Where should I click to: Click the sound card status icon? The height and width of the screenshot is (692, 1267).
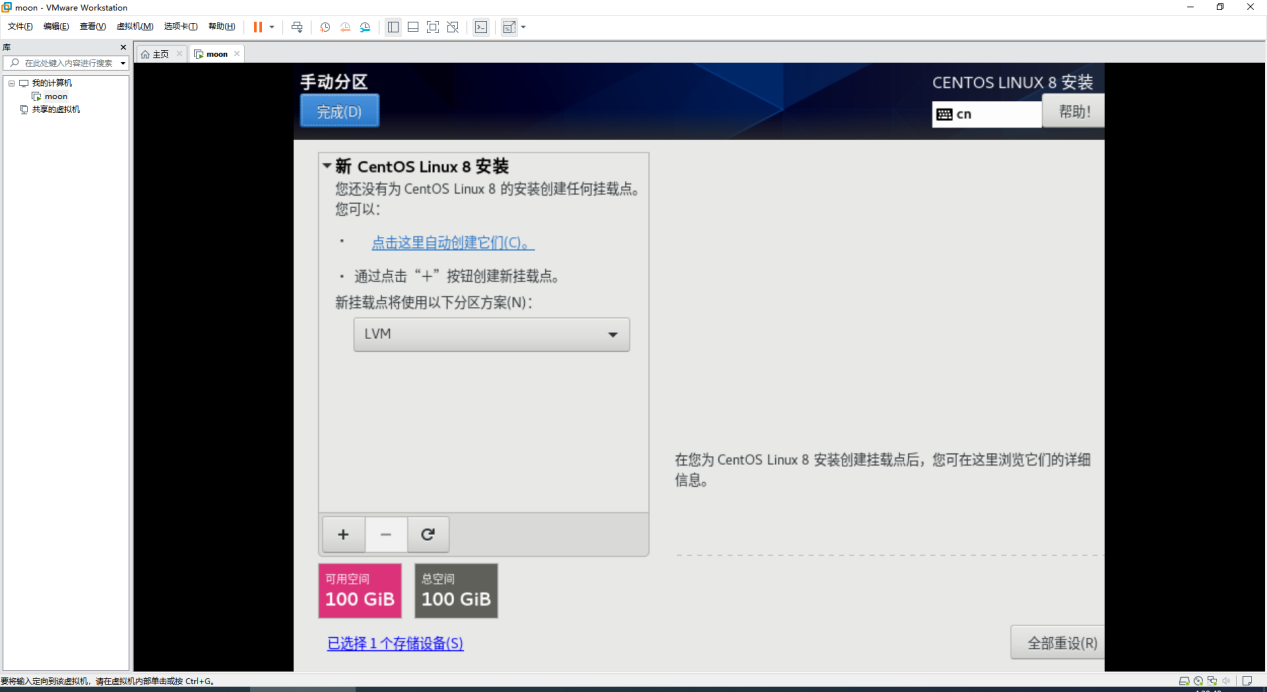click(1226, 681)
